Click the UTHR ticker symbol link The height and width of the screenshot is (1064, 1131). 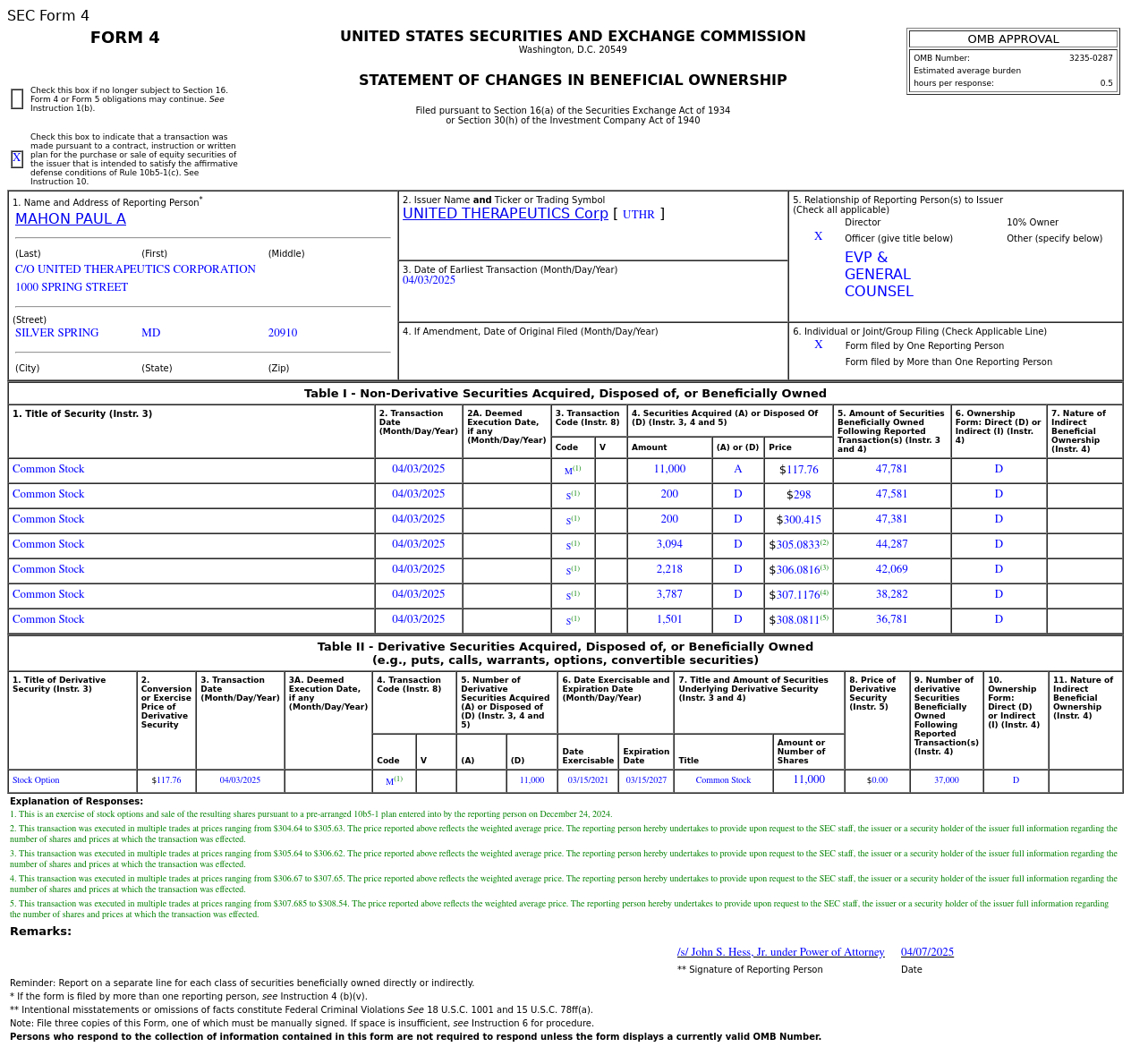639,215
